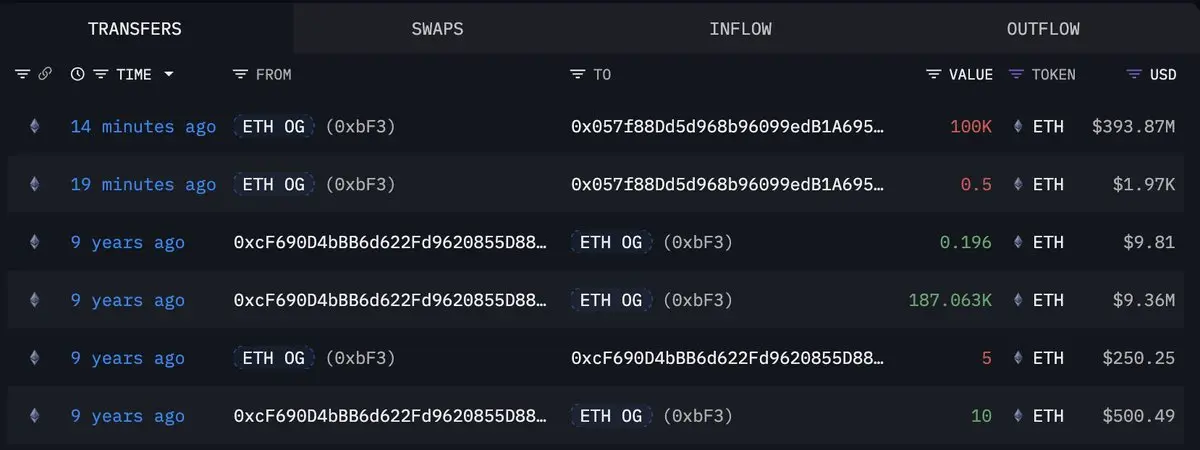This screenshot has width=1200, height=450.
Task: Expand the TIME sort dropdown arrow
Action: point(169,75)
